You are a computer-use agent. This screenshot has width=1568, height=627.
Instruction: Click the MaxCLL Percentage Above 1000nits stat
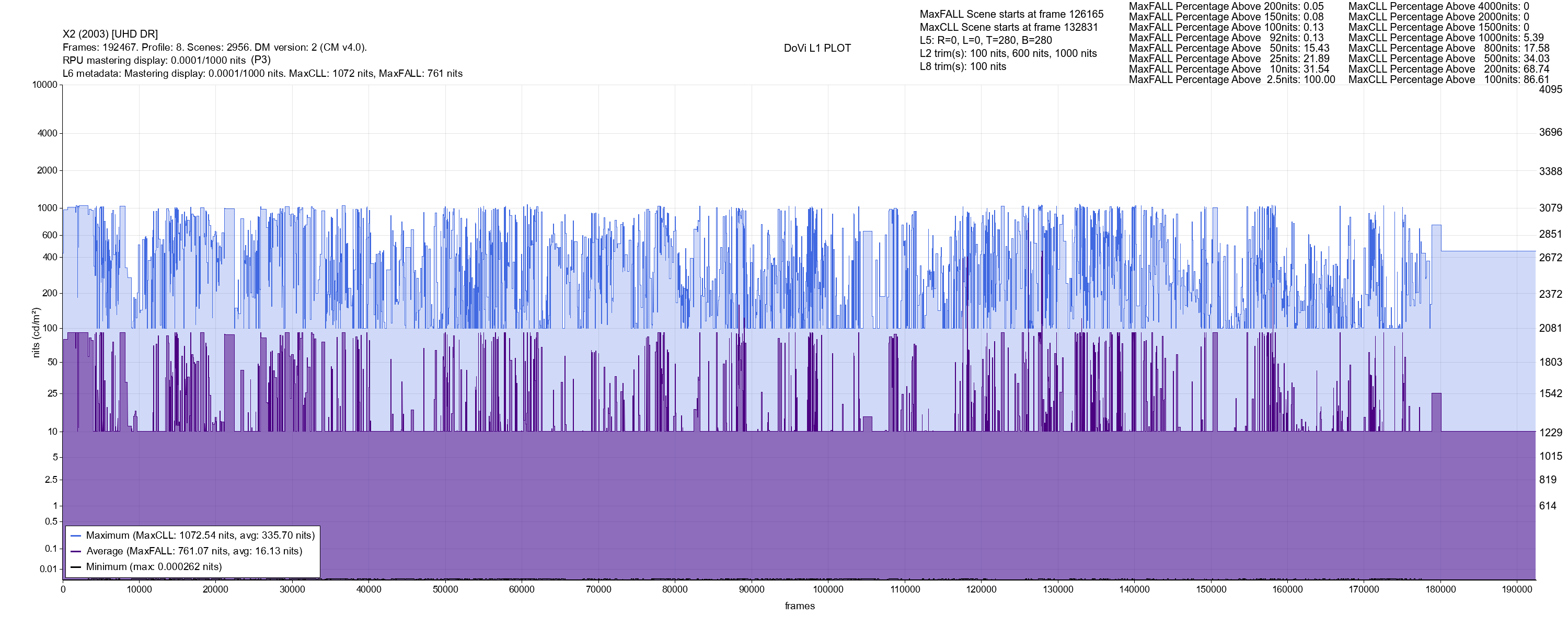(1446, 38)
